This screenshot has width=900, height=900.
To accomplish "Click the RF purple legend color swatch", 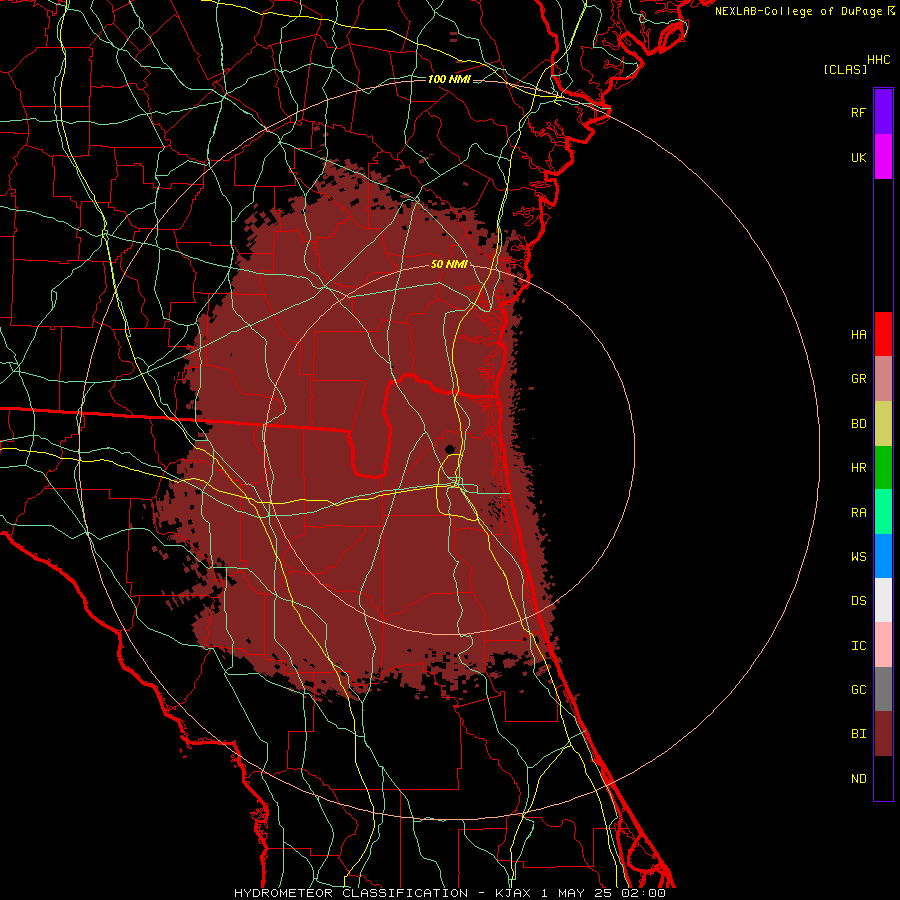I will [883, 112].
